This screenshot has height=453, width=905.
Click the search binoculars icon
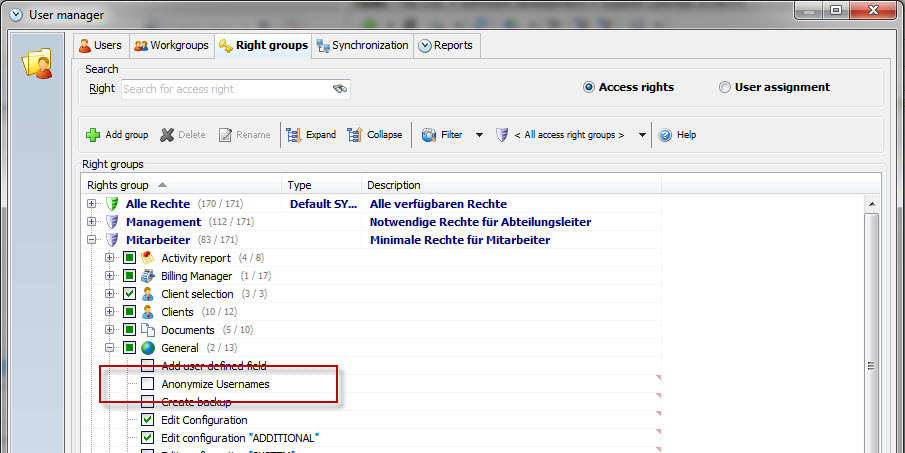(x=340, y=89)
